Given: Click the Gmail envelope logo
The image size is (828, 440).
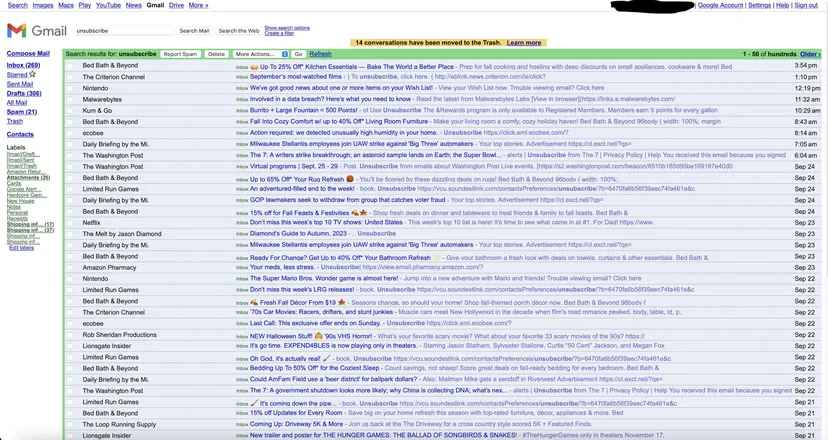Looking at the screenshot, I should click(19, 31).
